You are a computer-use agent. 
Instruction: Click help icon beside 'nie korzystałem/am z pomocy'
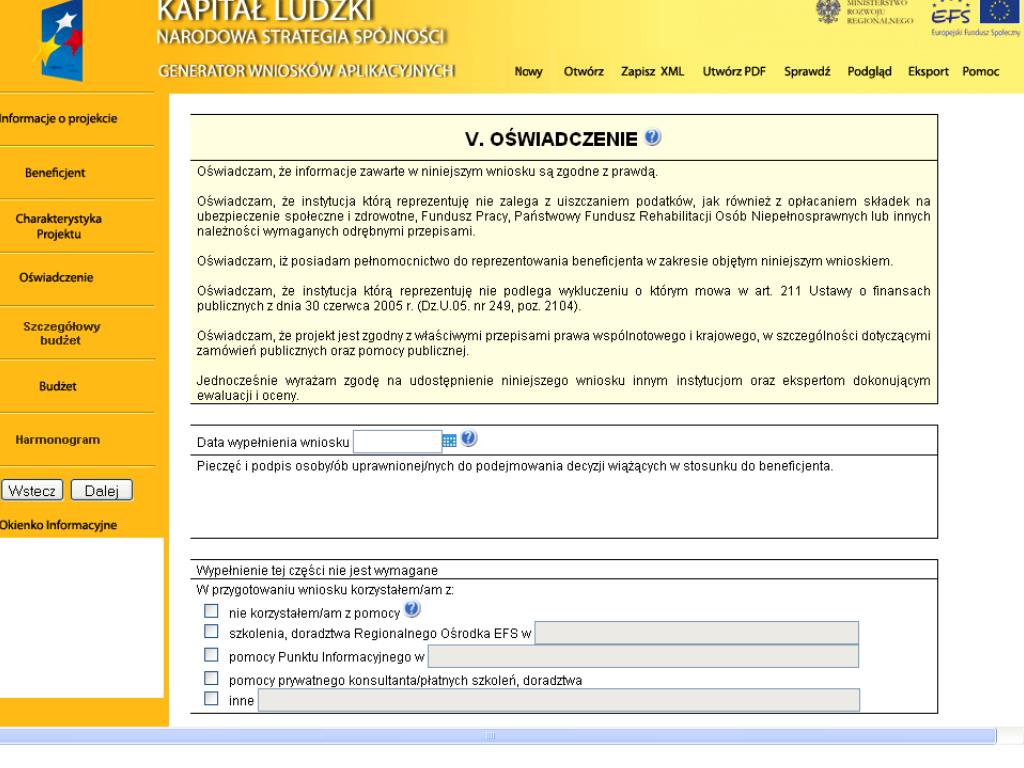(412, 609)
